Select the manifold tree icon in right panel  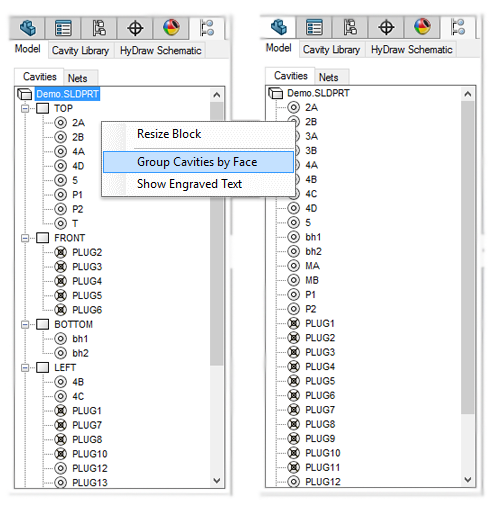pyautogui.click(x=458, y=27)
